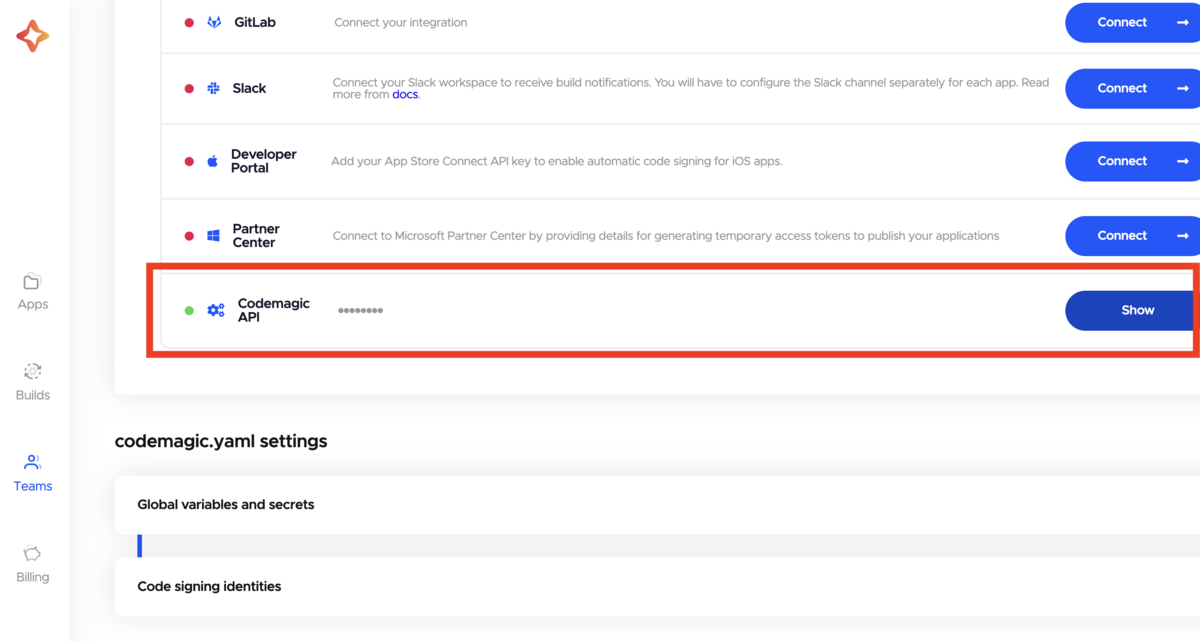Click the Codemagic logo icon
The image size is (1200, 641).
tap(32, 36)
